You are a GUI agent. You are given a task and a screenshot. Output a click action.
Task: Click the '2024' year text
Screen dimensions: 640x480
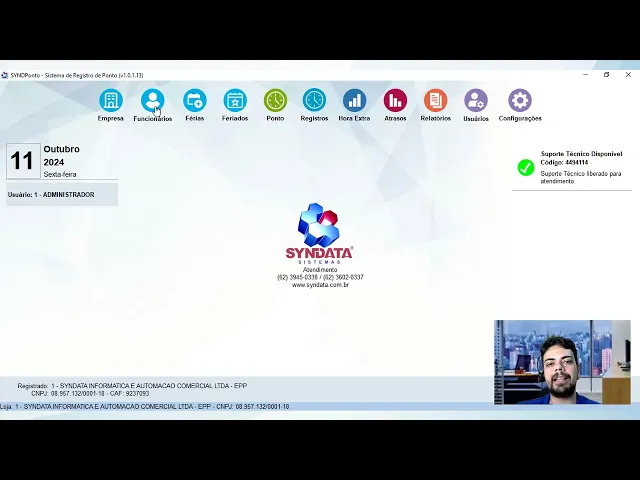click(x=54, y=162)
